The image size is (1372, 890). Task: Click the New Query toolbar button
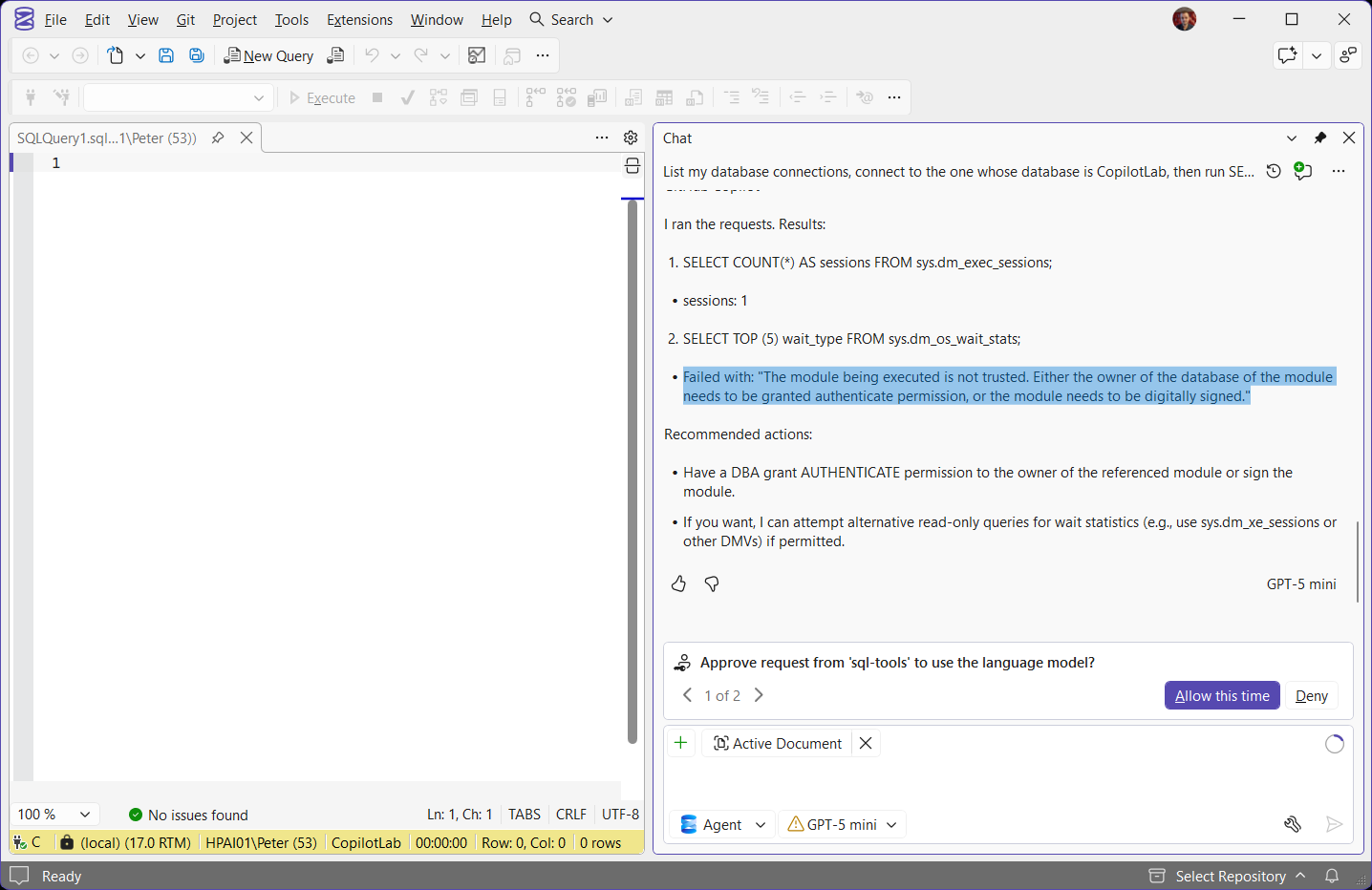(268, 55)
